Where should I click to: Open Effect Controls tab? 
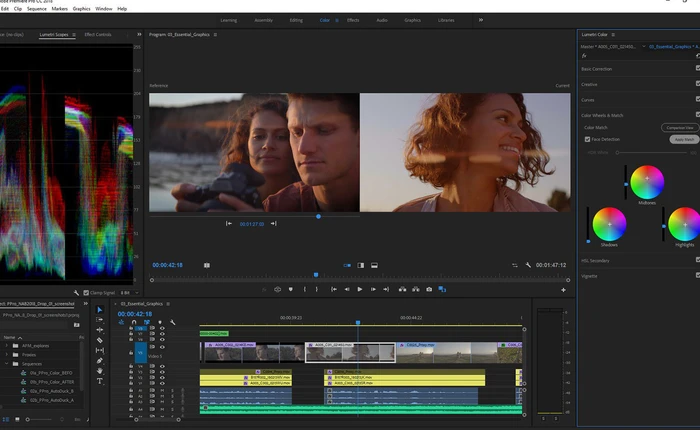(x=98, y=34)
